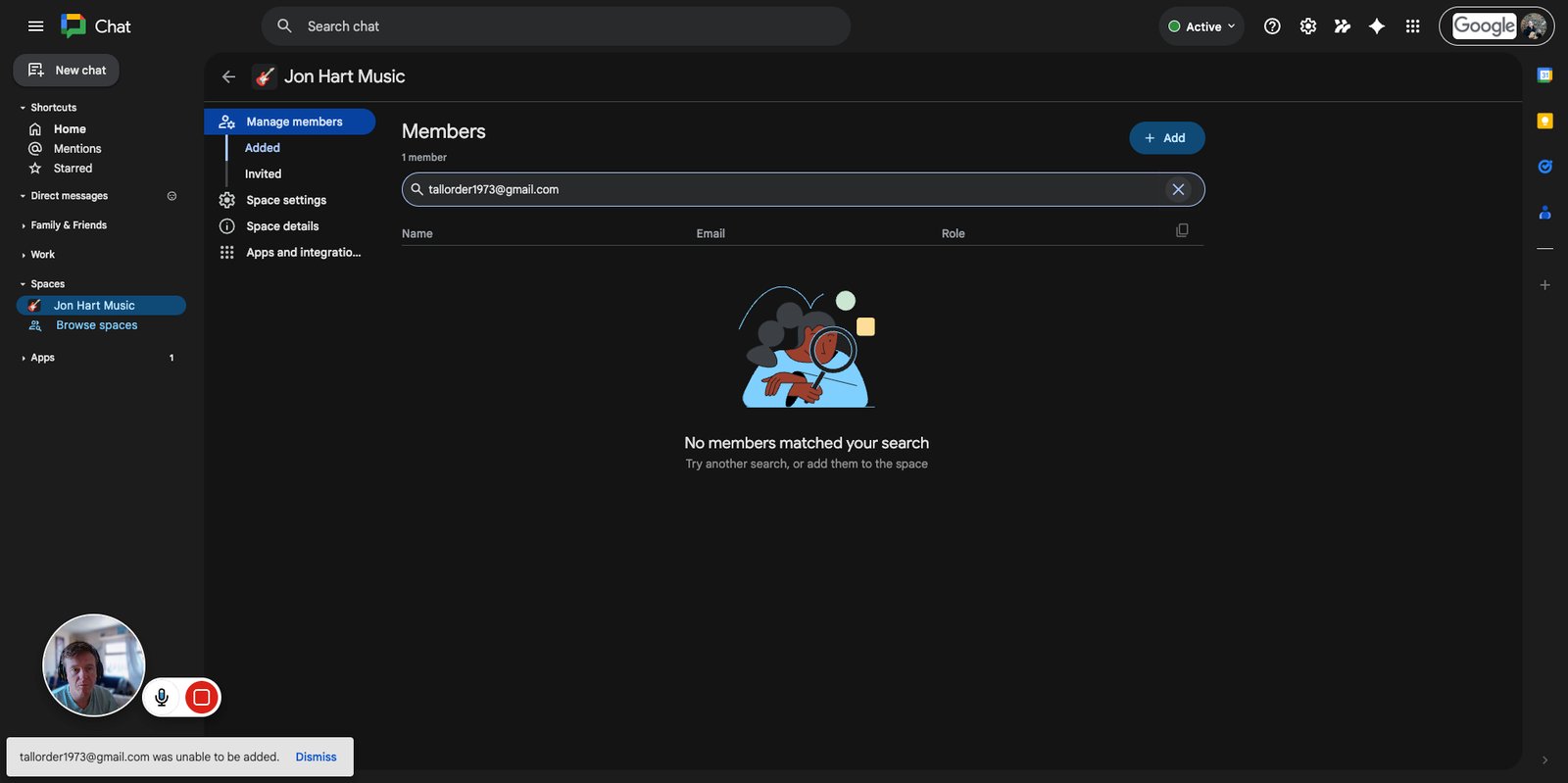The height and width of the screenshot is (783, 1568).
Task: Open the Settings gear in top bar
Action: 1307,26
